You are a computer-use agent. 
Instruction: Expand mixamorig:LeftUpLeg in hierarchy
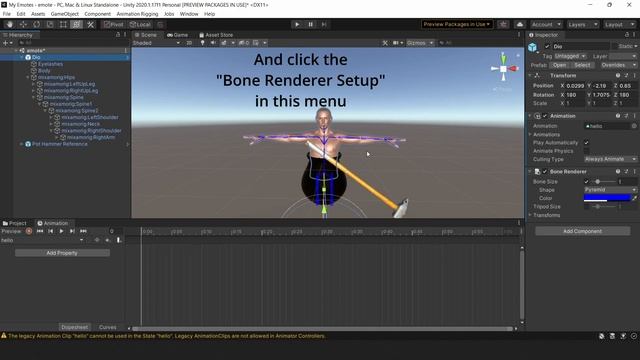click(x=33, y=84)
